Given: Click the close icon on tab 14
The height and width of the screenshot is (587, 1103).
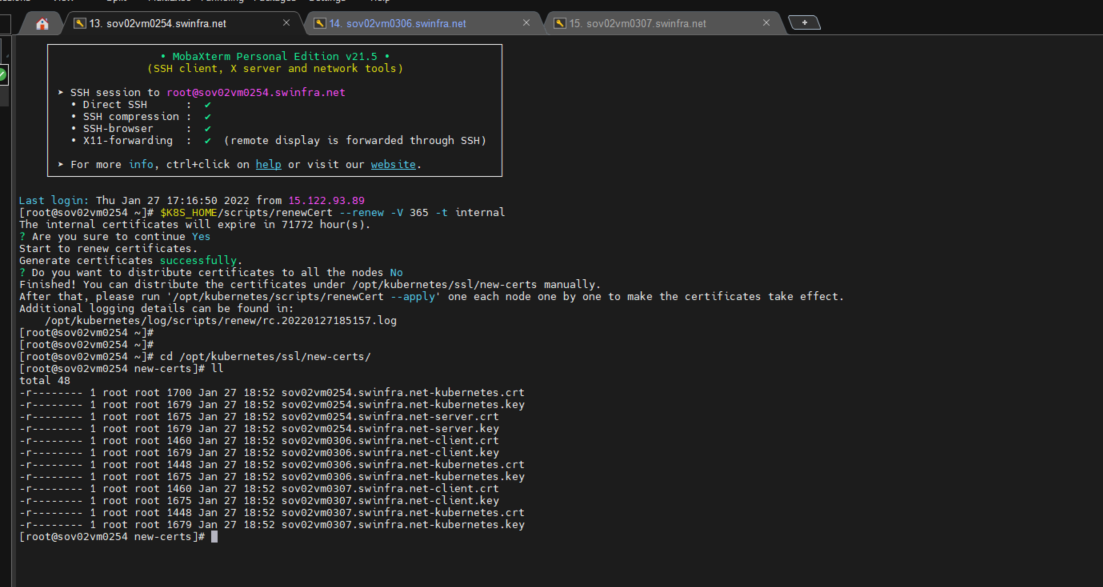Looking at the screenshot, I should pyautogui.click(x=527, y=22).
